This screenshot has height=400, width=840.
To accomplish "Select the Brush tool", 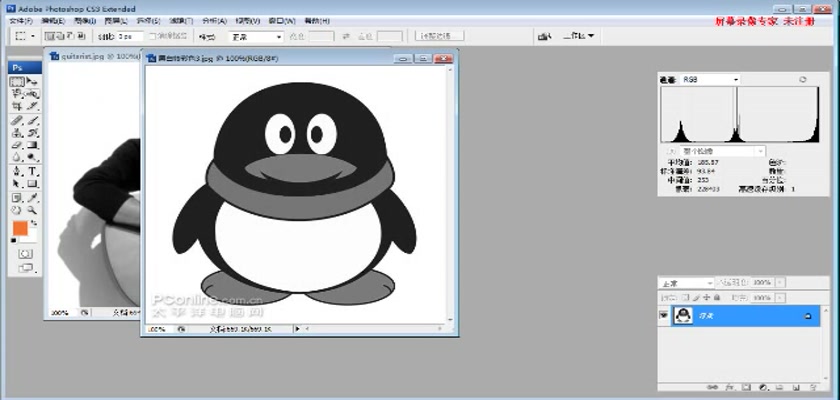I will [33, 120].
